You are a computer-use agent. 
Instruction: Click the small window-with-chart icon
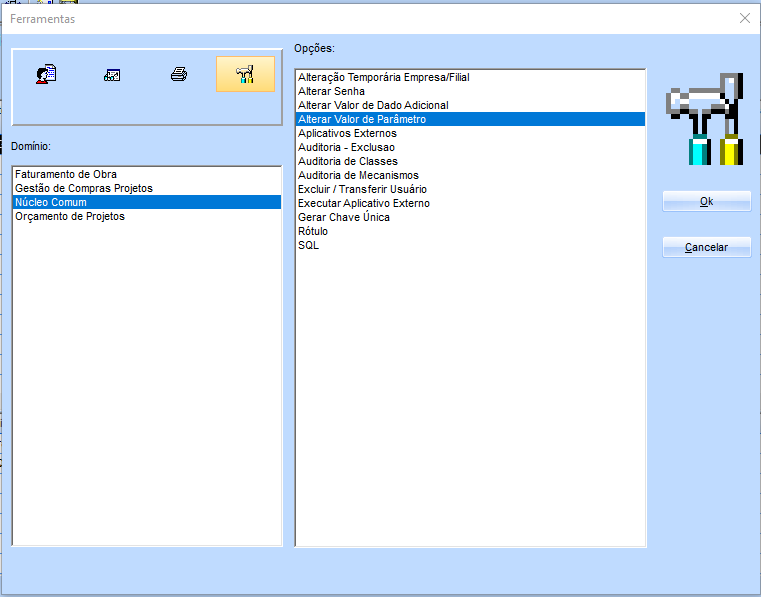[x=112, y=74]
